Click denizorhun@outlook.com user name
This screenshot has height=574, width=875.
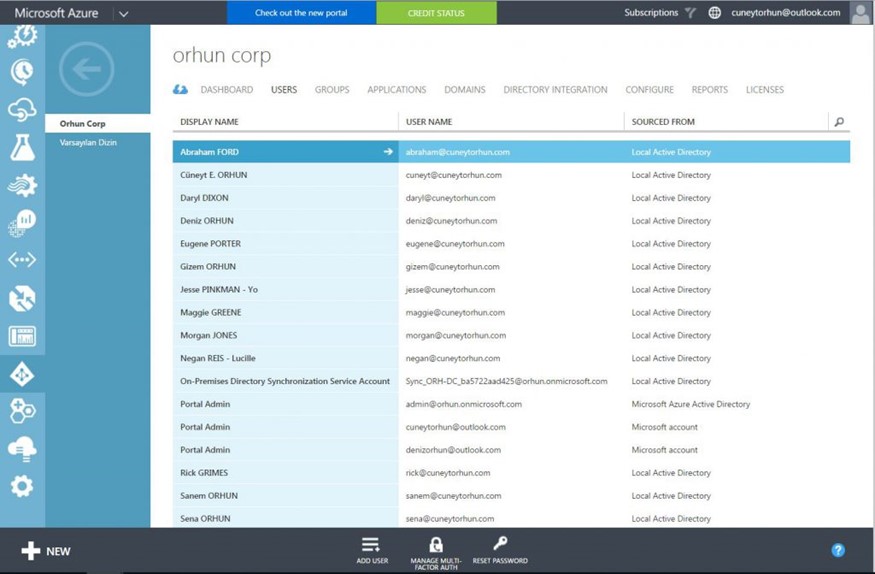[x=453, y=450]
